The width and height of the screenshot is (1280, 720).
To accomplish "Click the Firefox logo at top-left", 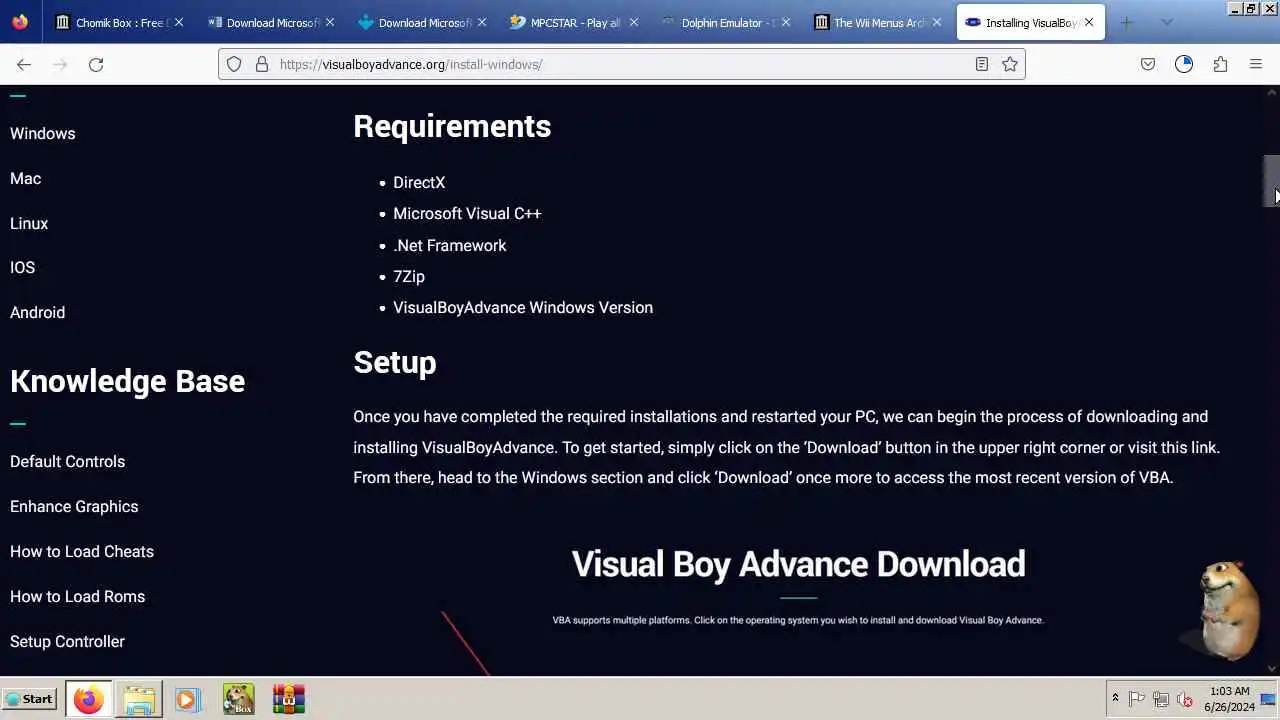I will coord(20,22).
